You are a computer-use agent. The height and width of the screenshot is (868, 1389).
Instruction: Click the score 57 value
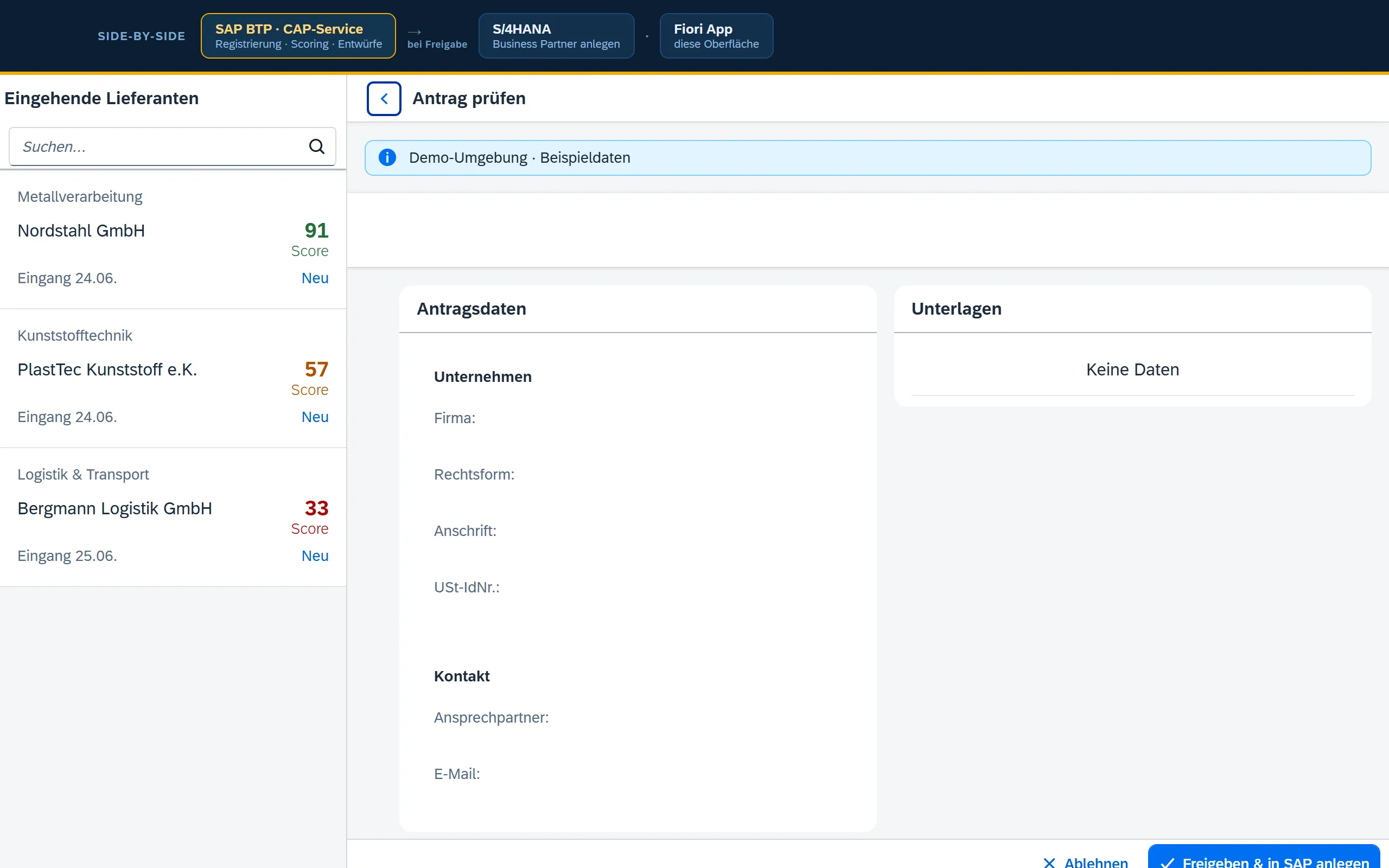(x=316, y=369)
